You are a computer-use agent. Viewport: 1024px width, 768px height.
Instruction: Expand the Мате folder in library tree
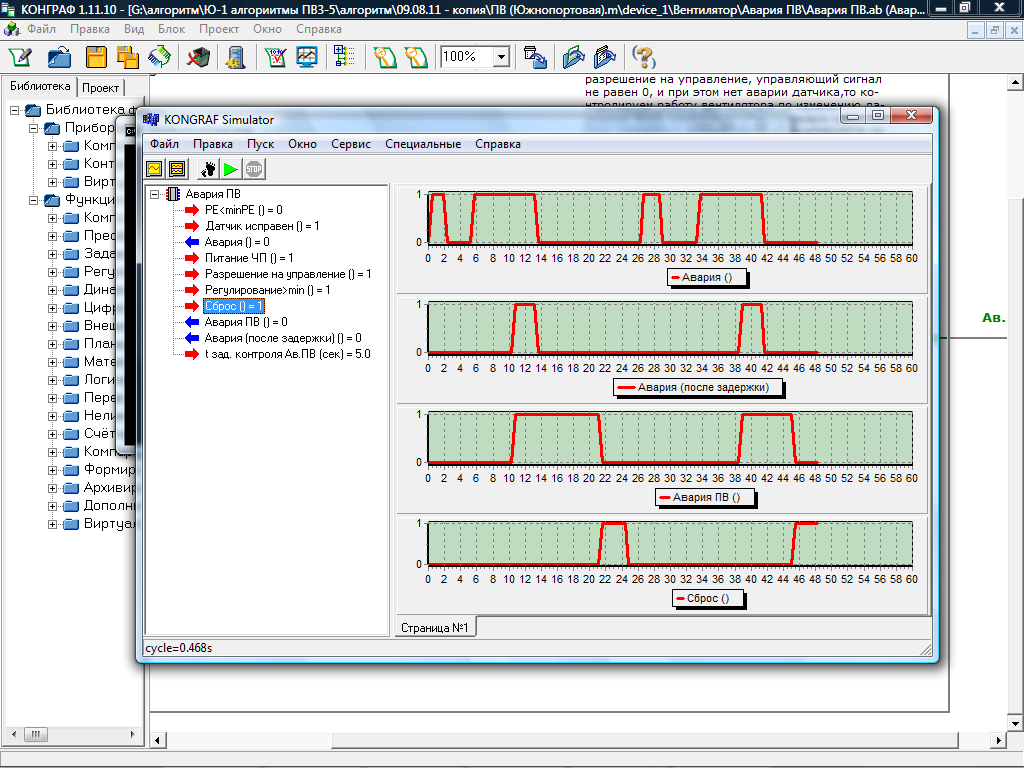[x=52, y=362]
